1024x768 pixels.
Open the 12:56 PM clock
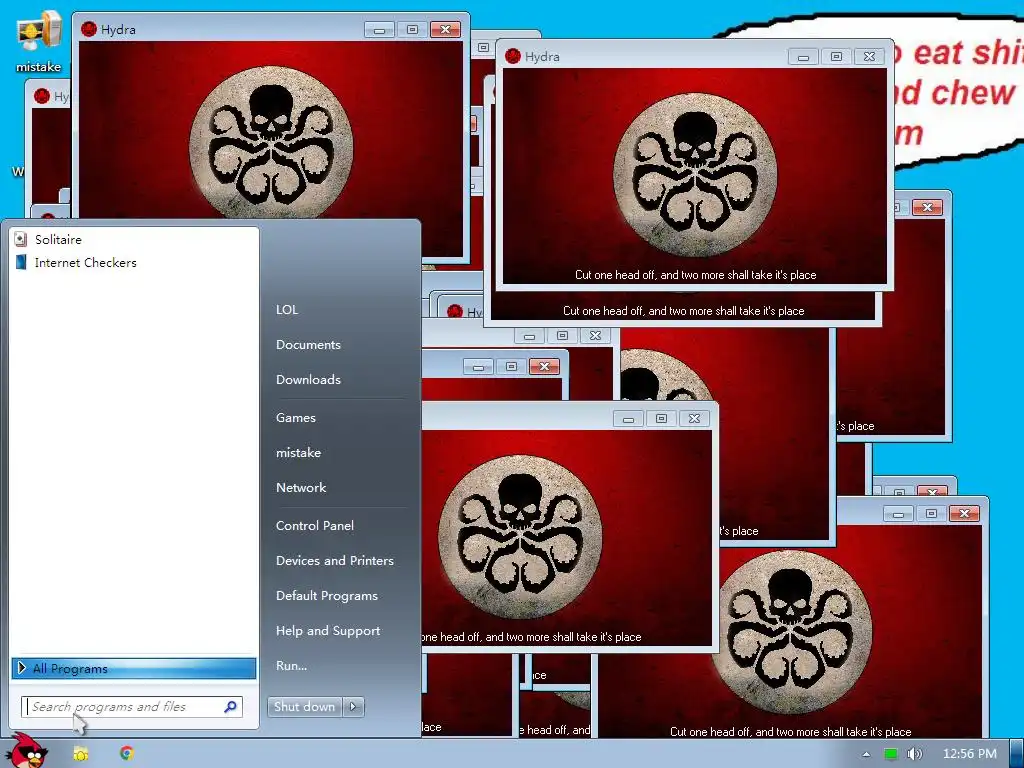pyautogui.click(x=970, y=754)
